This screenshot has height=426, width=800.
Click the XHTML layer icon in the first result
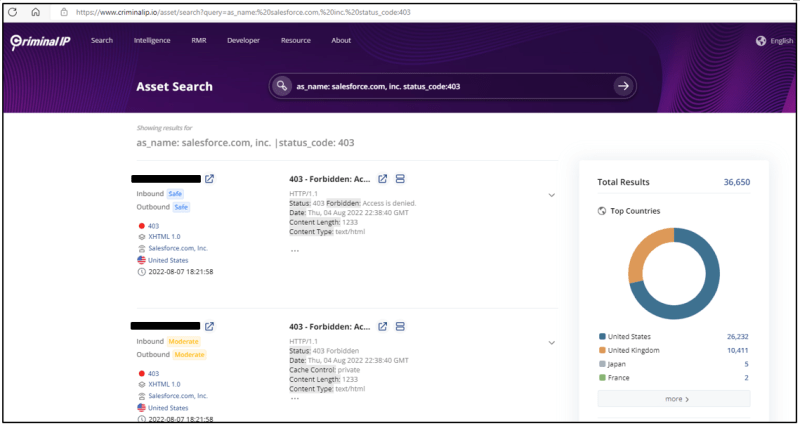point(141,237)
